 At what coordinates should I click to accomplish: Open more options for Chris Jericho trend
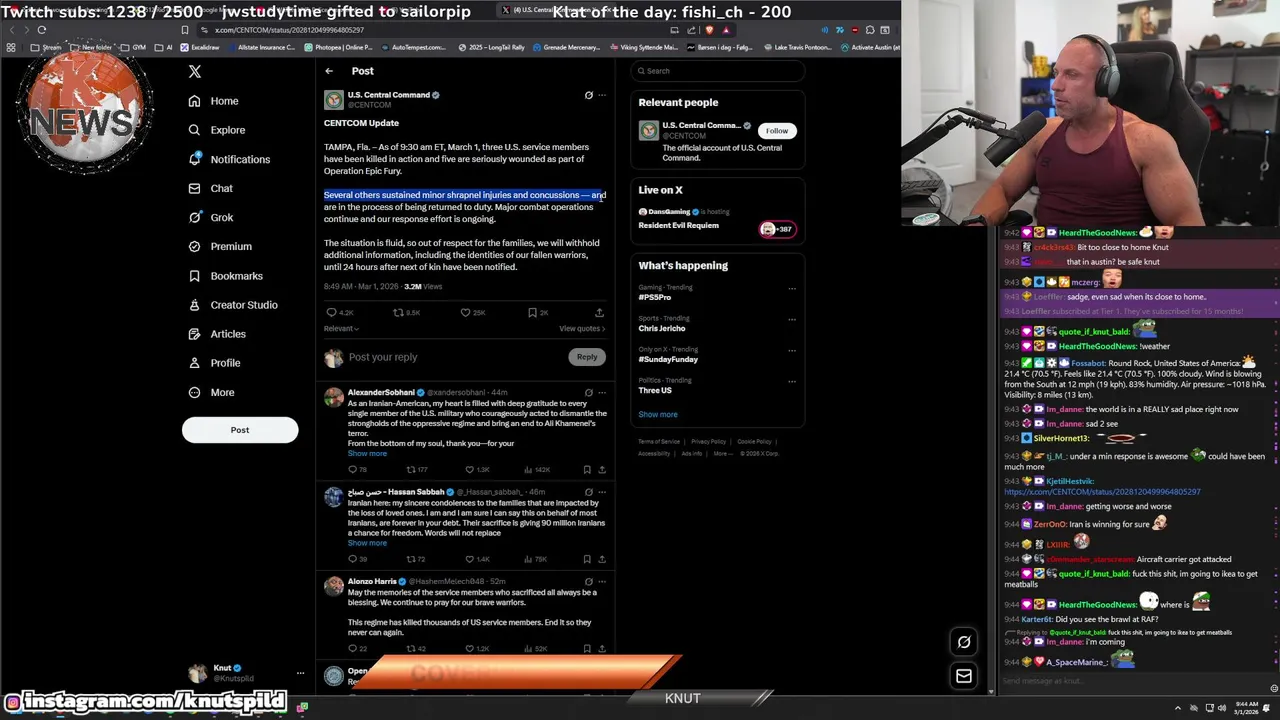pos(792,320)
